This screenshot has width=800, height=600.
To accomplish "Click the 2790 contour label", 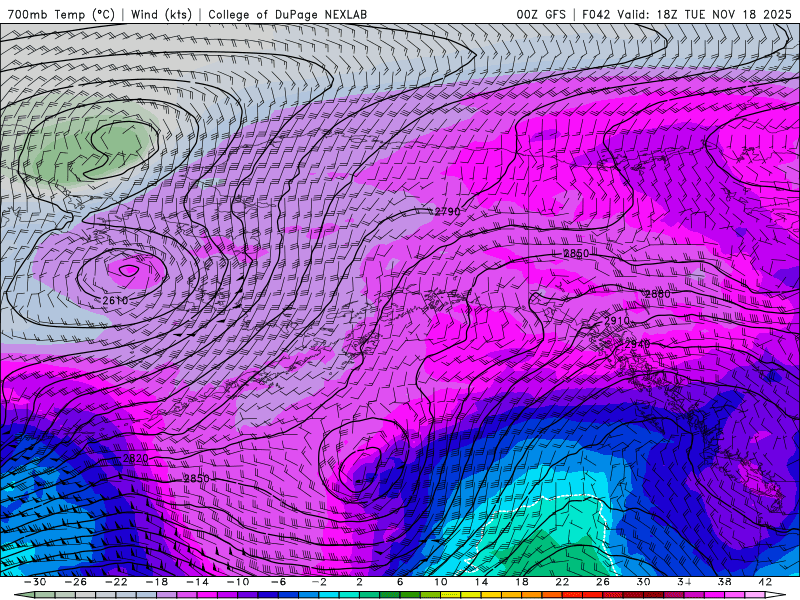I will (447, 211).
